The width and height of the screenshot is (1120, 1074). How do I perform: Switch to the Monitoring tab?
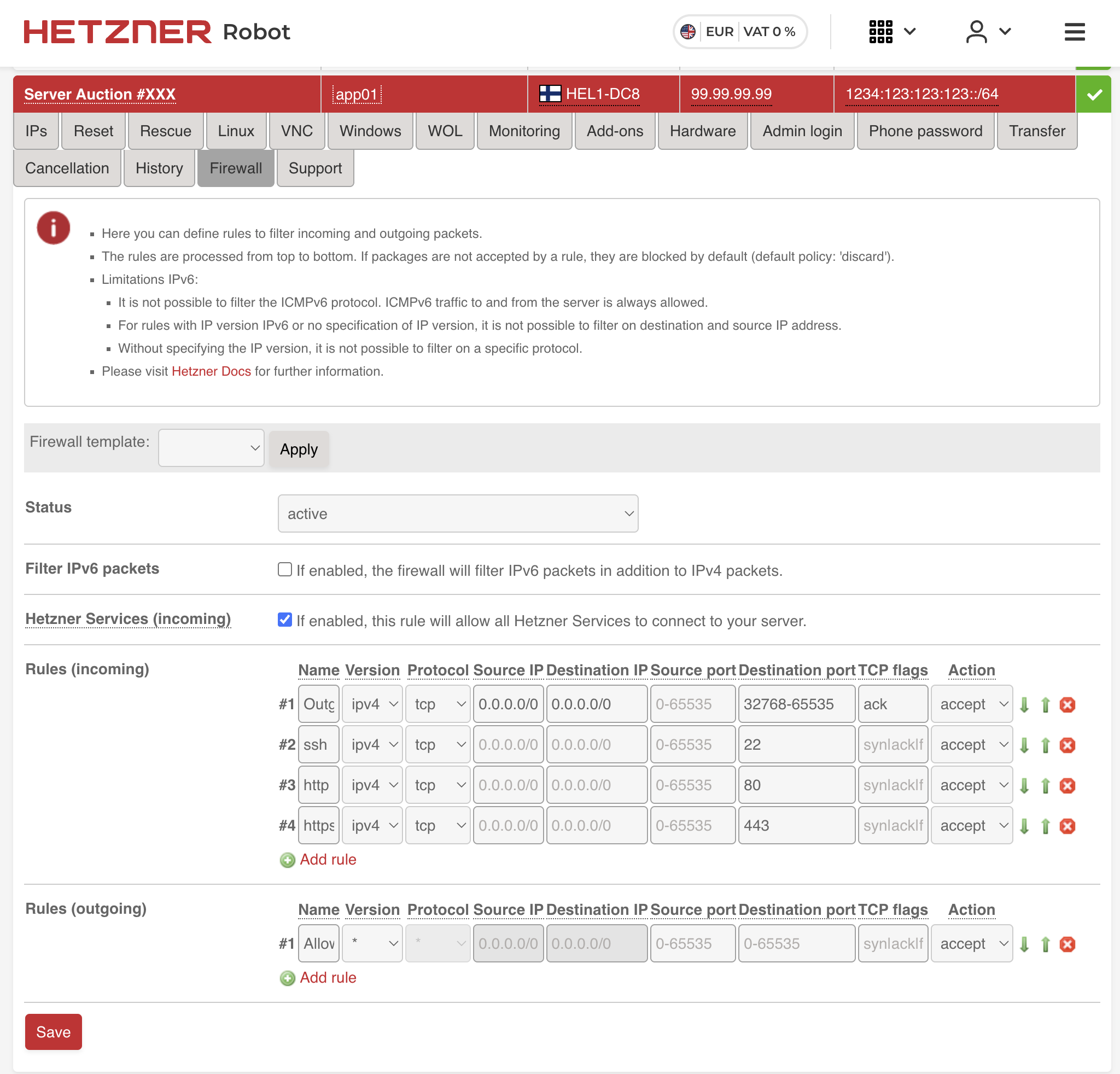pyautogui.click(x=524, y=131)
